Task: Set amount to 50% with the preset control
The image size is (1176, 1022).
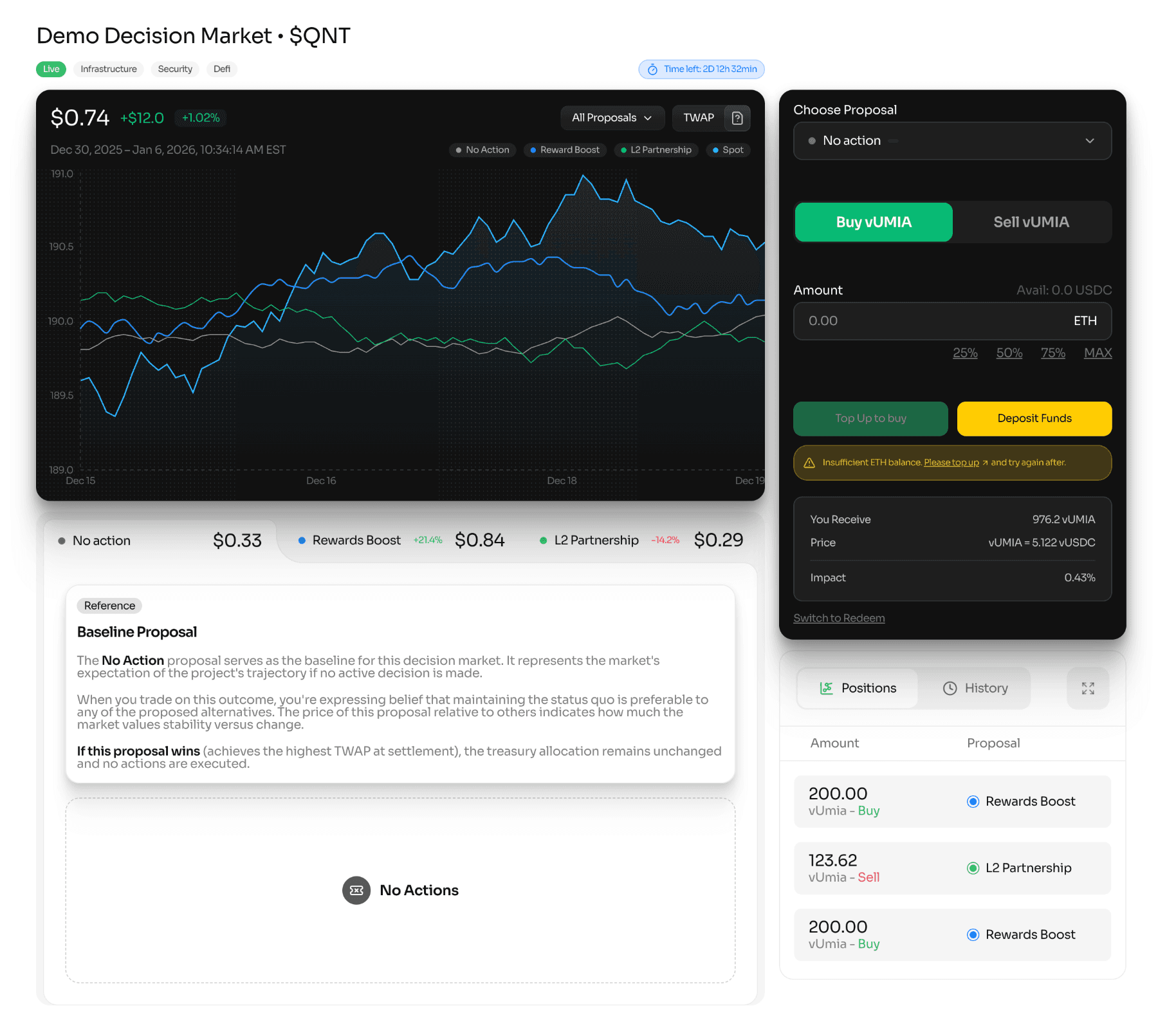Action: (x=1009, y=353)
